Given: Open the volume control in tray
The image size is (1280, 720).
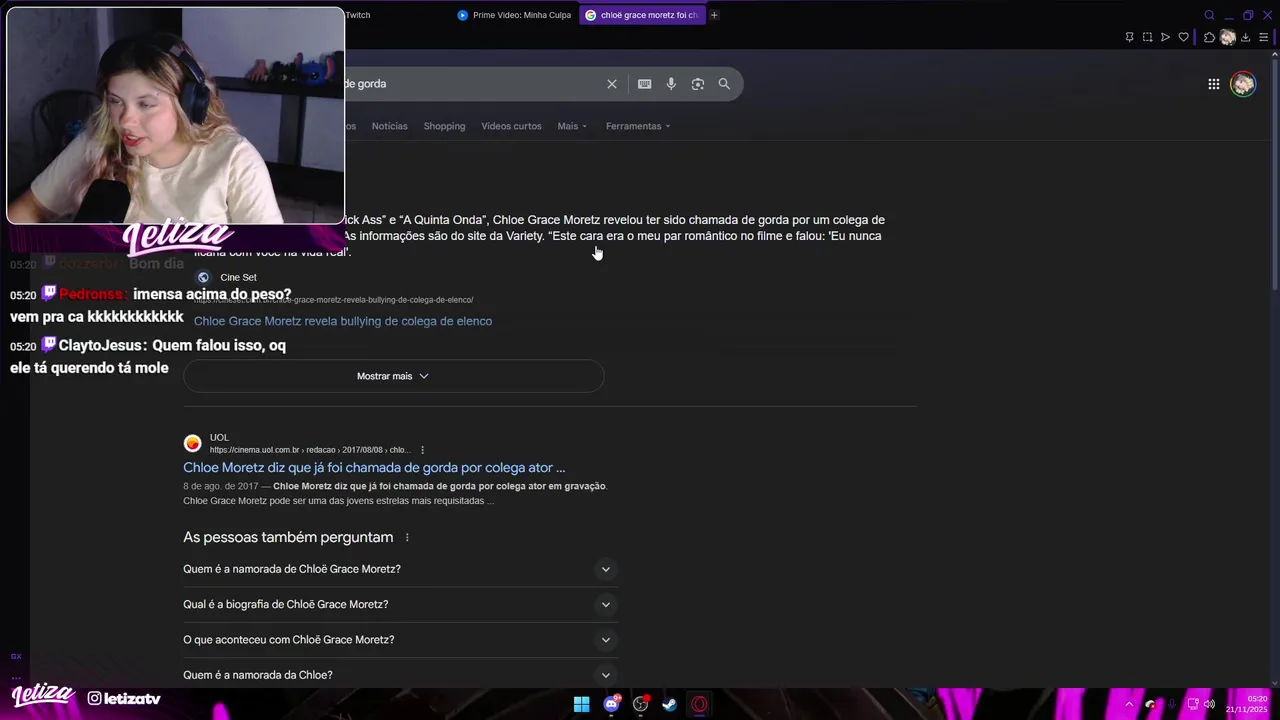Looking at the screenshot, I should (1209, 704).
